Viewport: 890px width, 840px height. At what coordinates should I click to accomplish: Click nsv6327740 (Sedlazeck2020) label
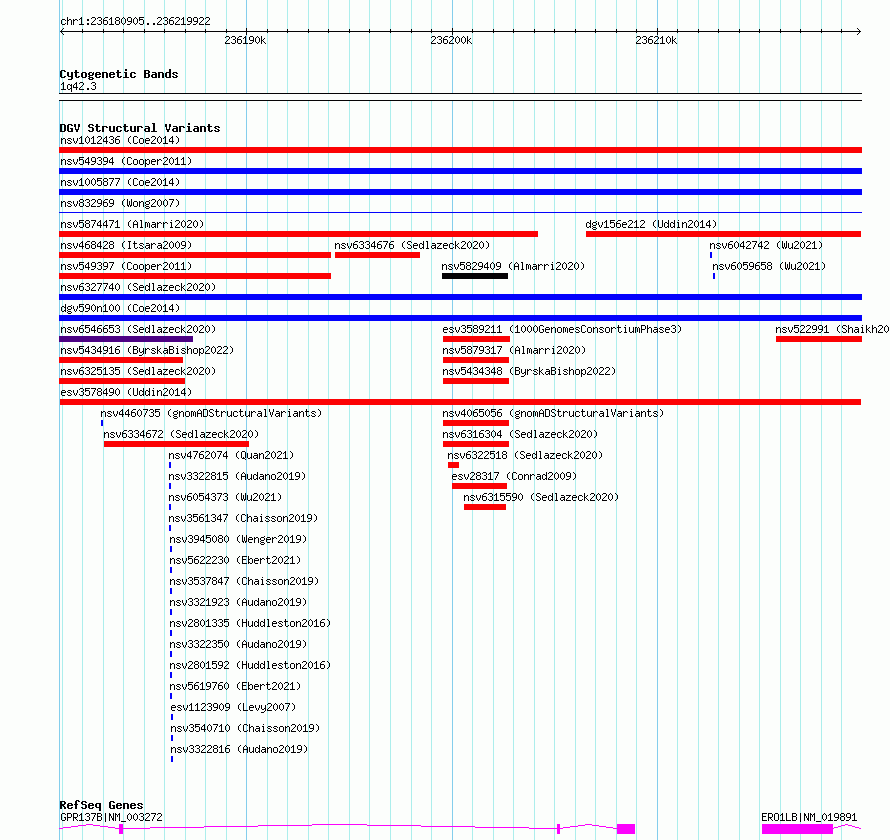tap(138, 287)
